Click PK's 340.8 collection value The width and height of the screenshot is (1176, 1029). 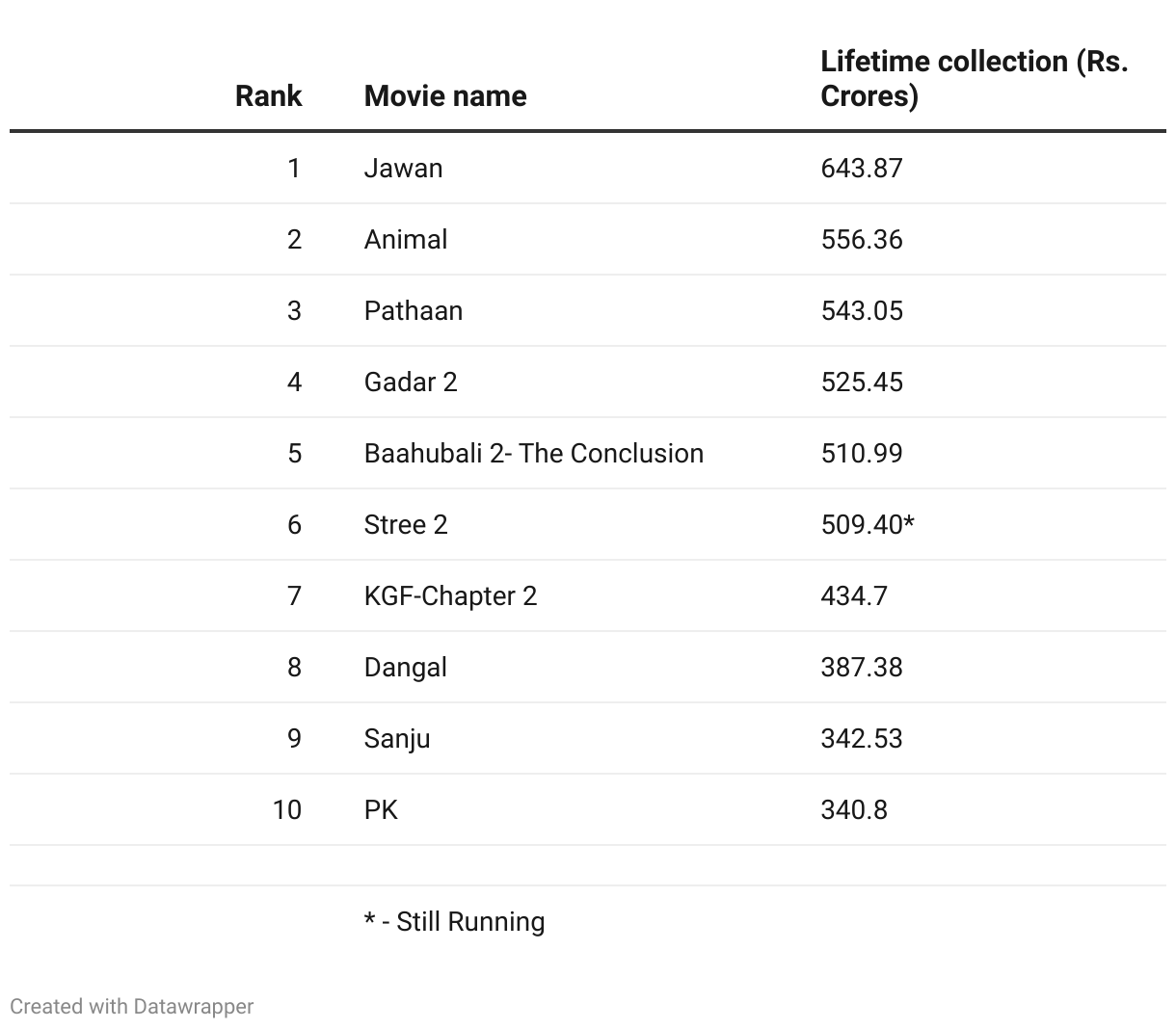click(854, 809)
